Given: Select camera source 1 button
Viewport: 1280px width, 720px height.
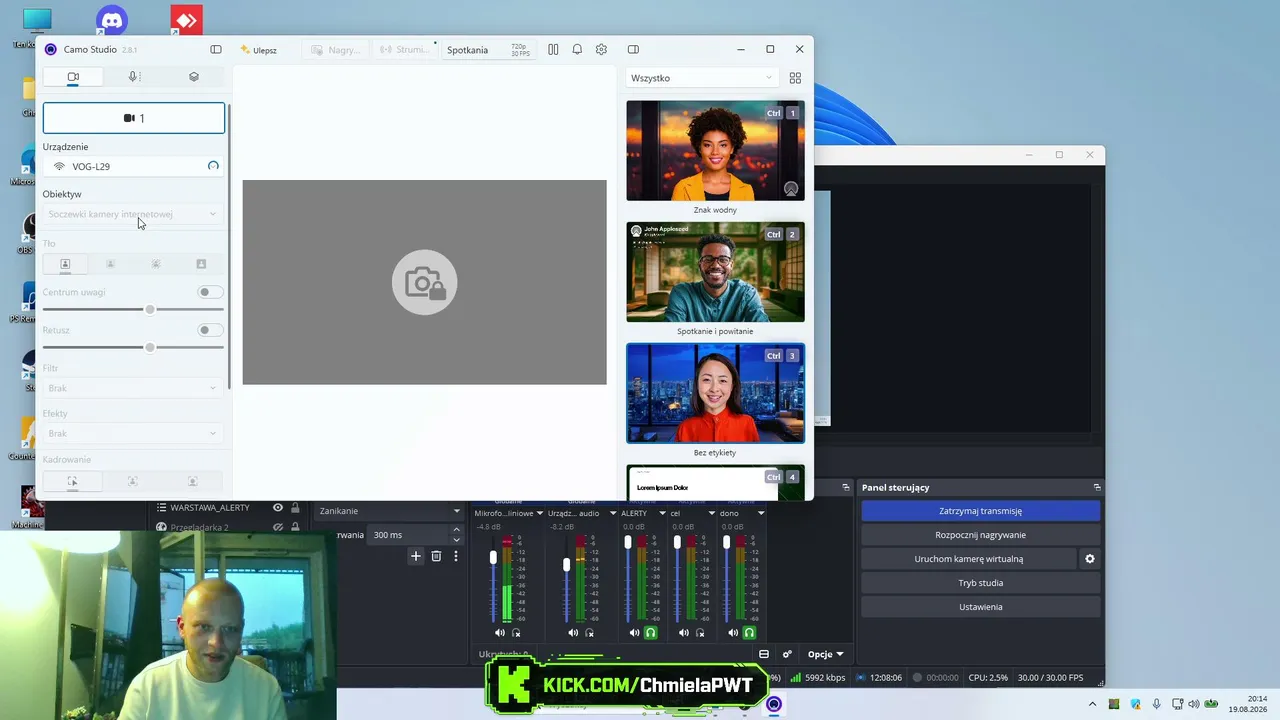Looking at the screenshot, I should [134, 118].
